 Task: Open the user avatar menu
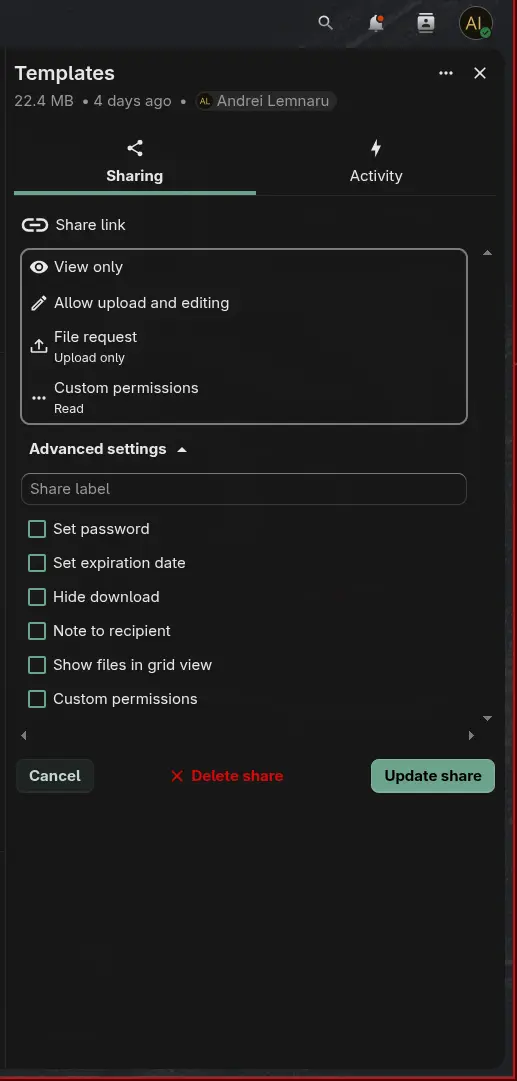[x=476, y=23]
